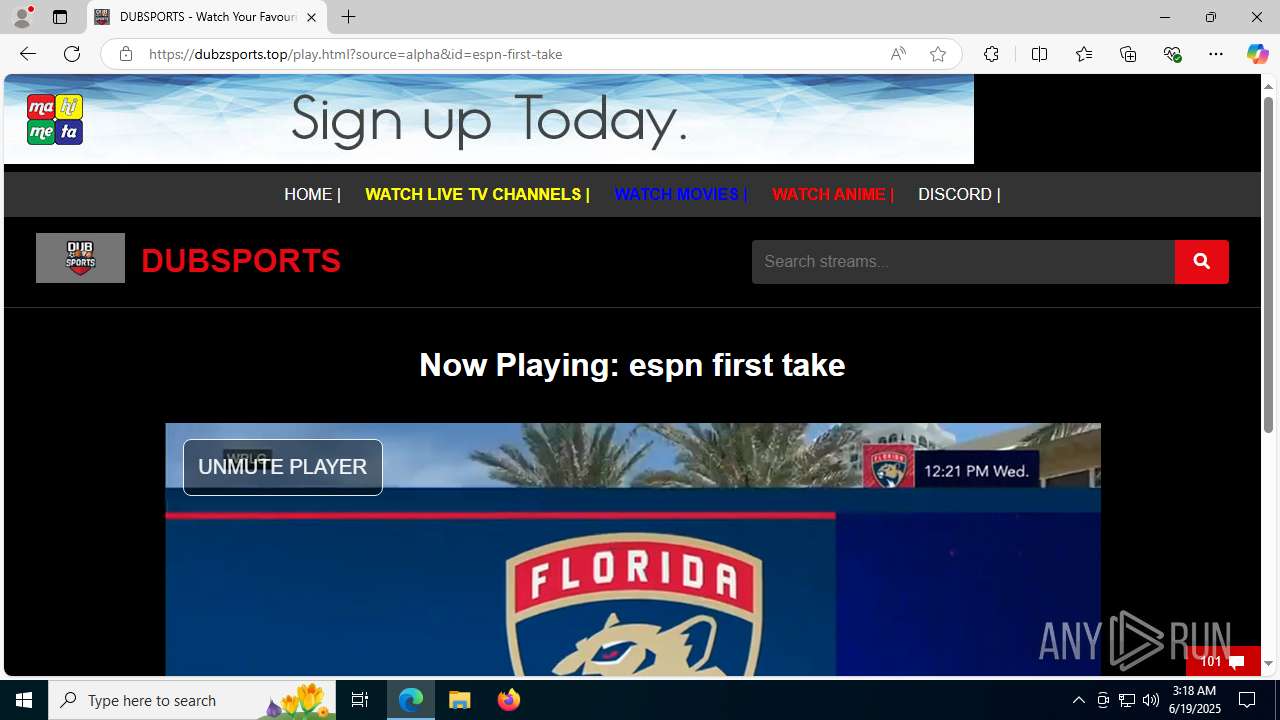
Task: Open Microsoft Edge taskbar icon
Action: coord(411,700)
